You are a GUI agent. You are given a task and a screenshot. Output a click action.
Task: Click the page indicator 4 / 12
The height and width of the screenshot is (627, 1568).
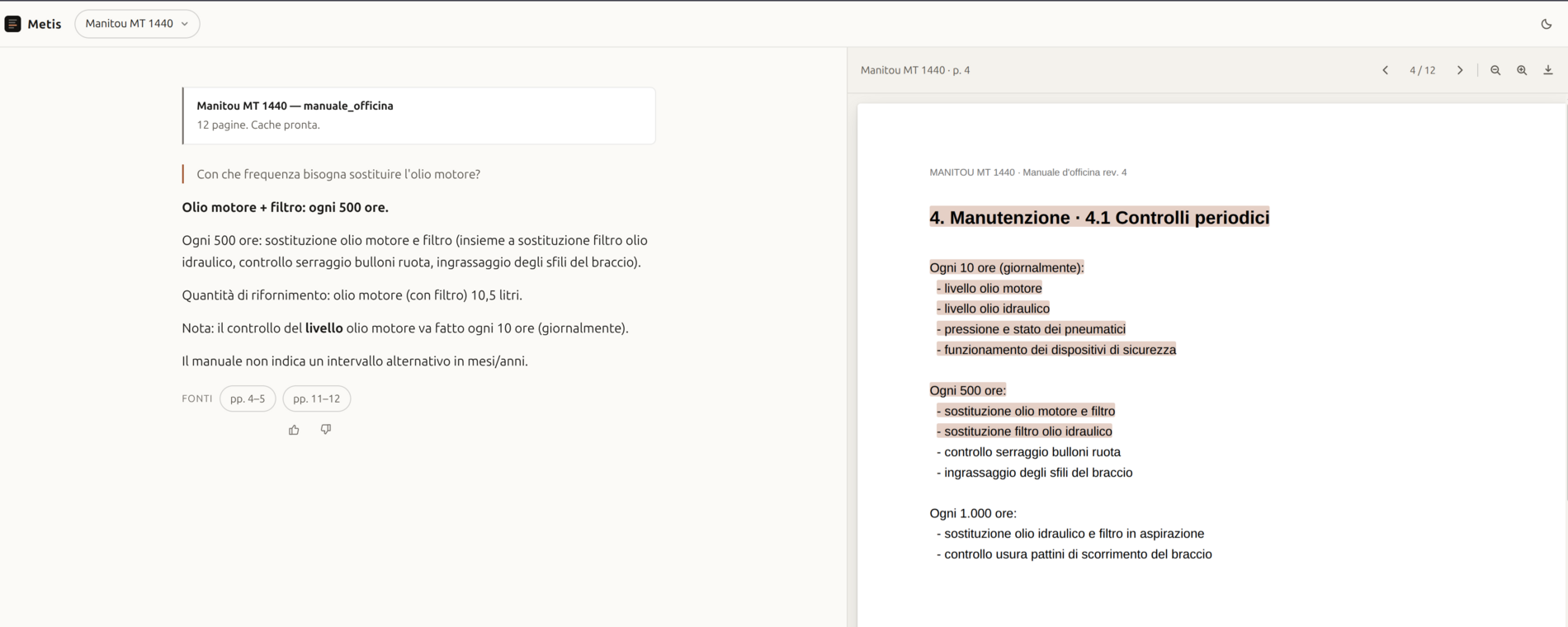[x=1422, y=70]
